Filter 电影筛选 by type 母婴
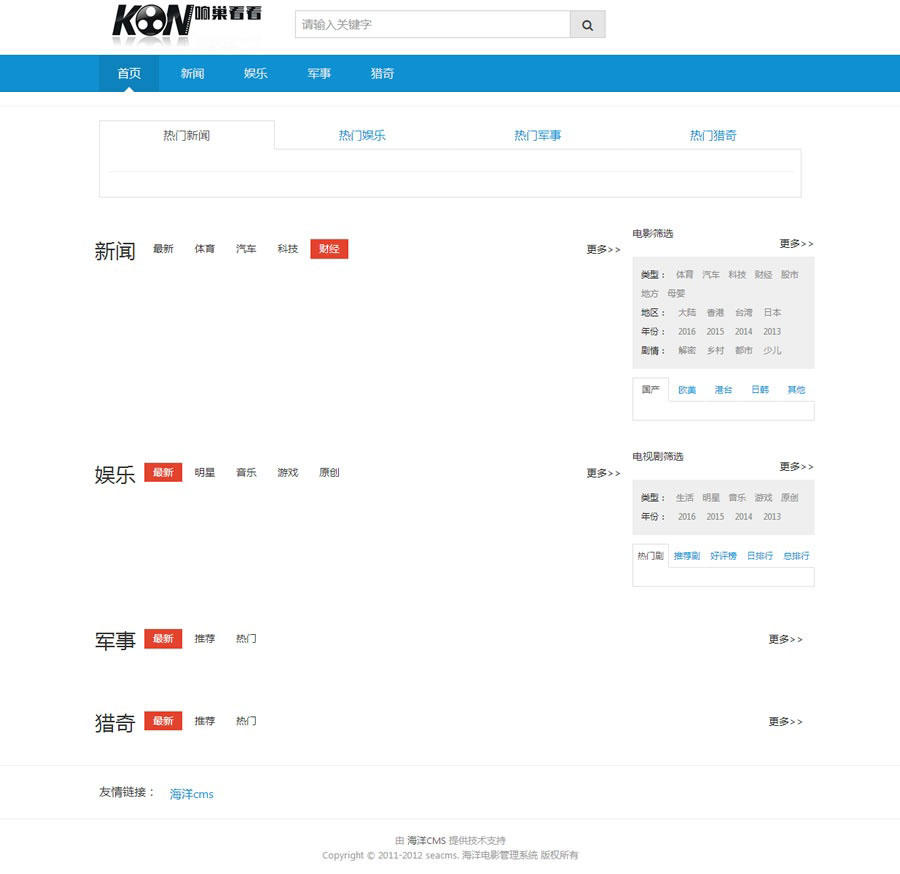The height and width of the screenshot is (874, 900). pos(676,294)
